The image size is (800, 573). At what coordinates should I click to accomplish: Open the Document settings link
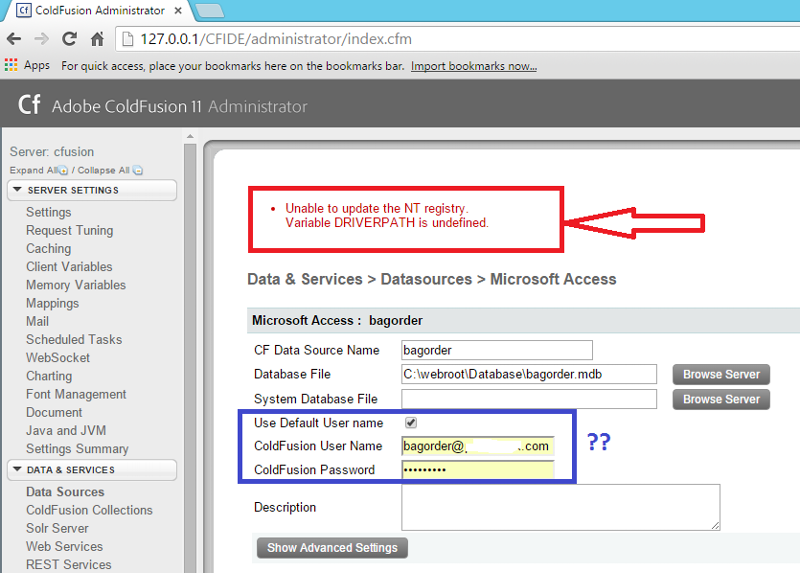(x=54, y=413)
